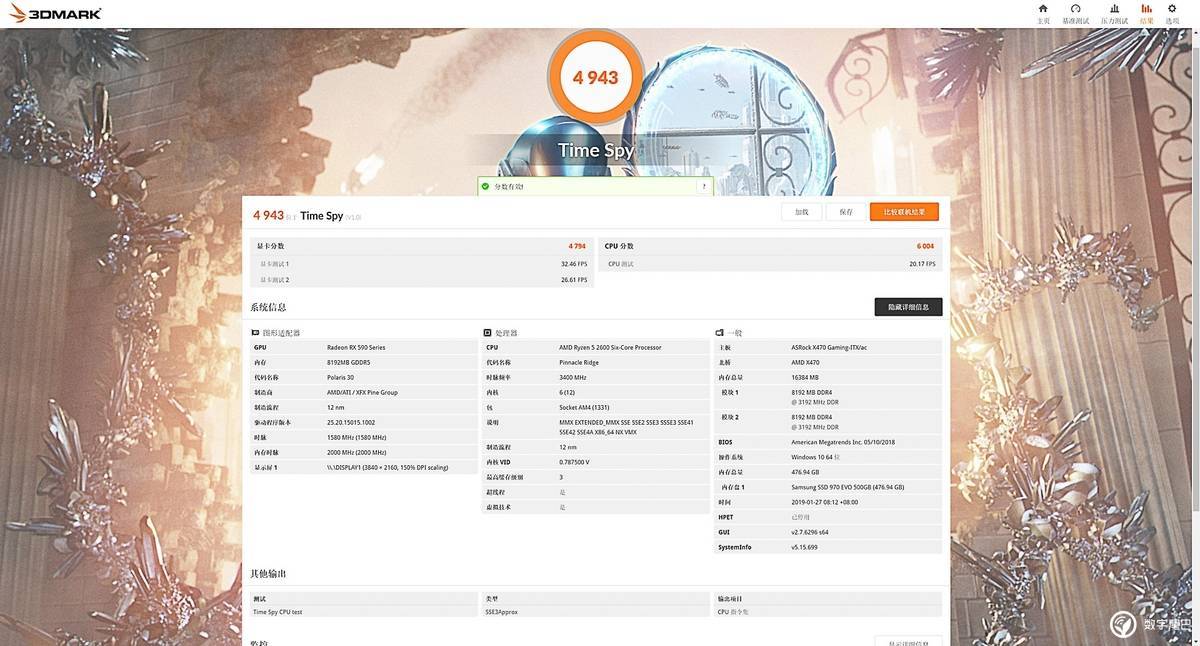The height and width of the screenshot is (646, 1200).
Task: Click the Pinnacle Ridge value
Action: (x=581, y=362)
